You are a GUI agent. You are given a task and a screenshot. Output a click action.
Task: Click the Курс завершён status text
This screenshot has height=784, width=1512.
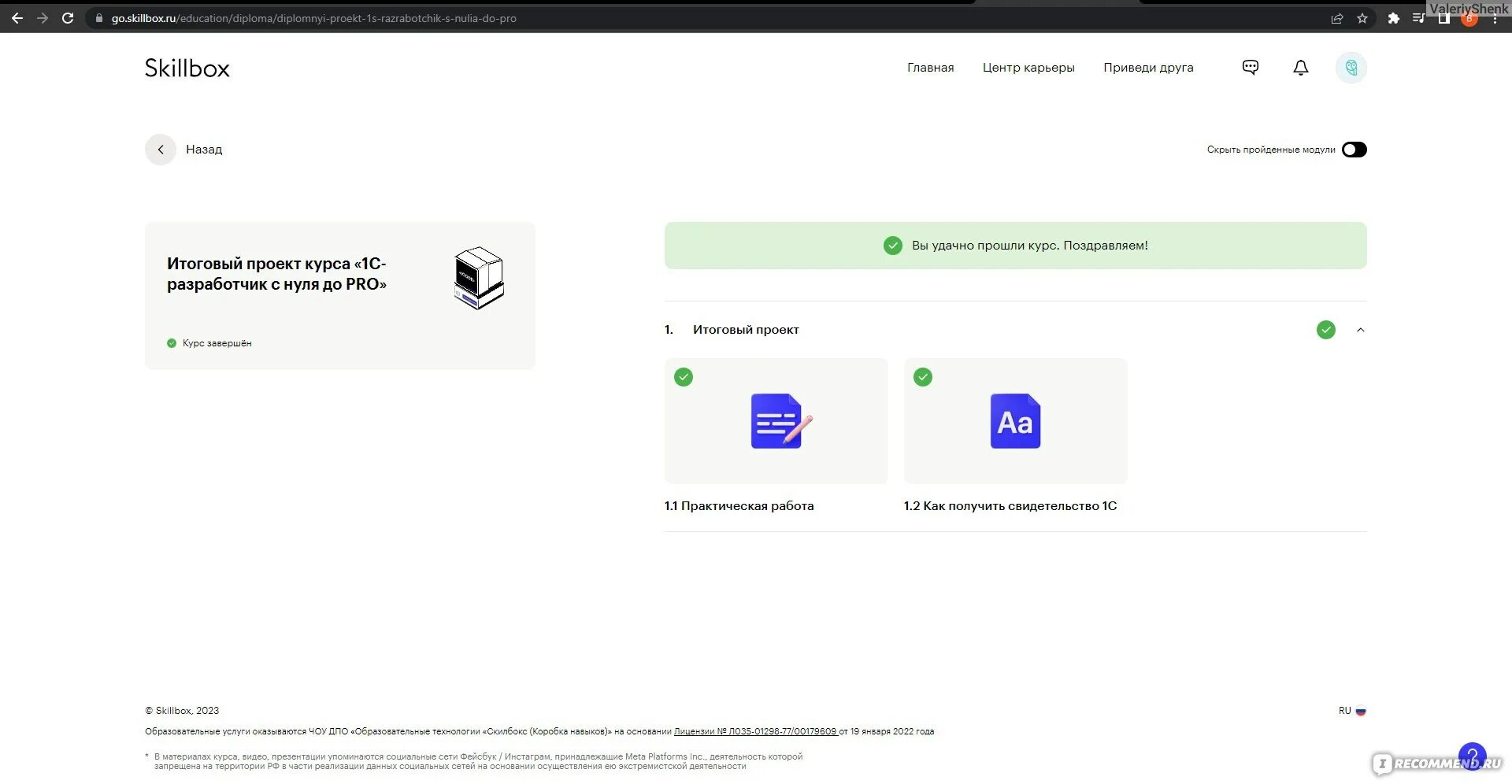point(217,343)
